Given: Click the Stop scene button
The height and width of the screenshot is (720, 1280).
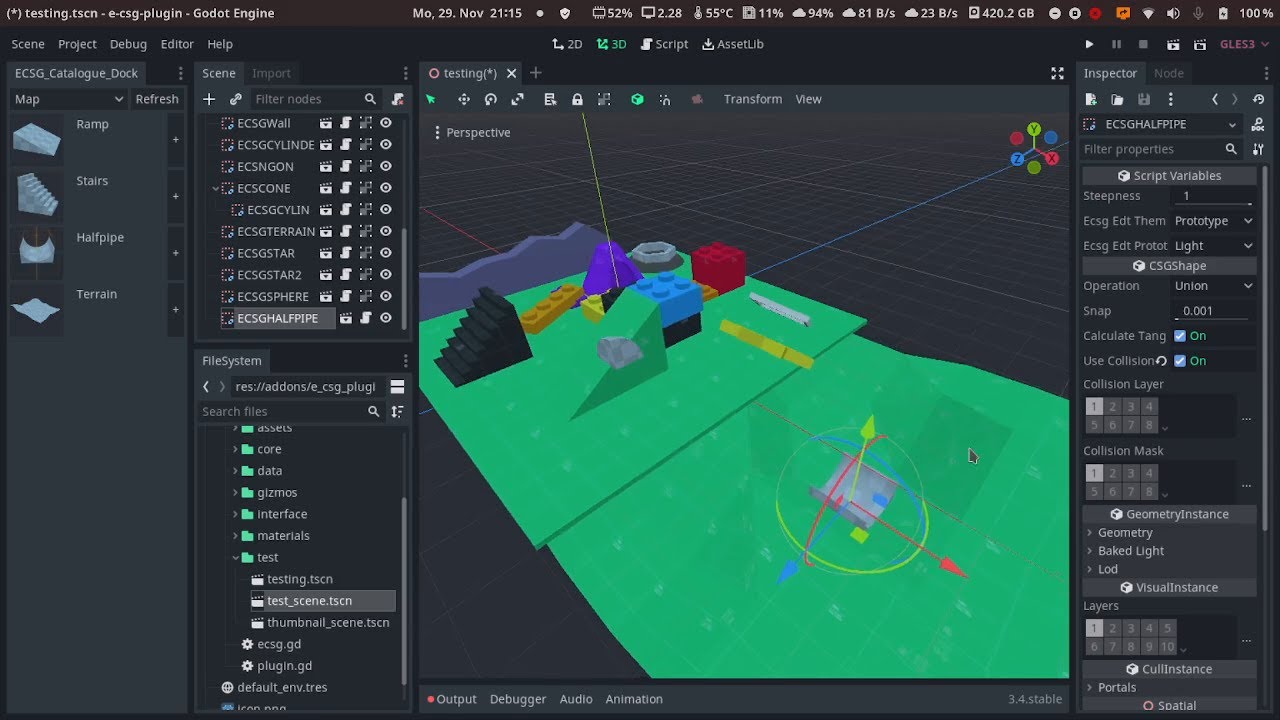Looking at the screenshot, I should coord(1143,44).
